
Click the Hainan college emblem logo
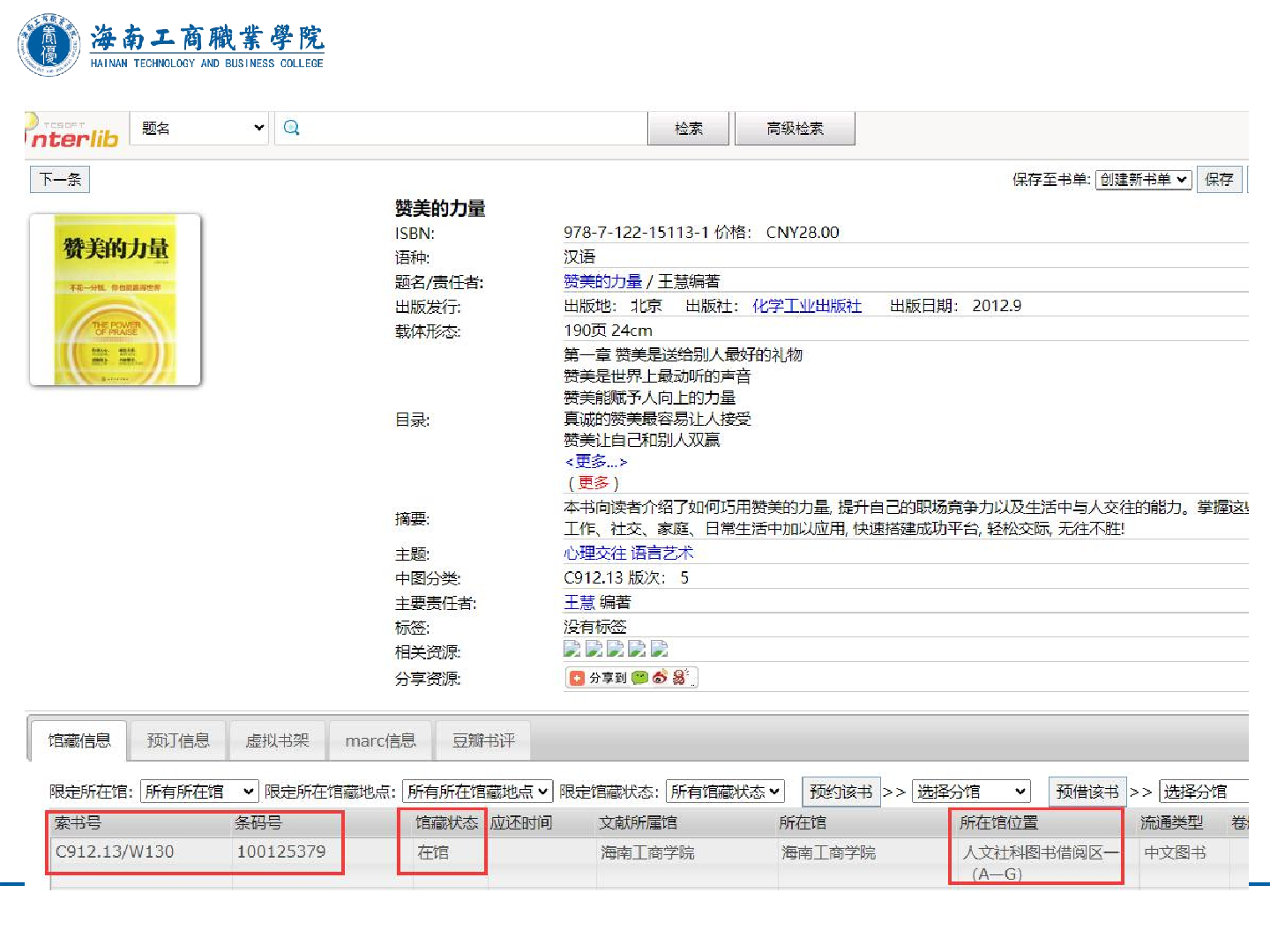click(x=49, y=45)
